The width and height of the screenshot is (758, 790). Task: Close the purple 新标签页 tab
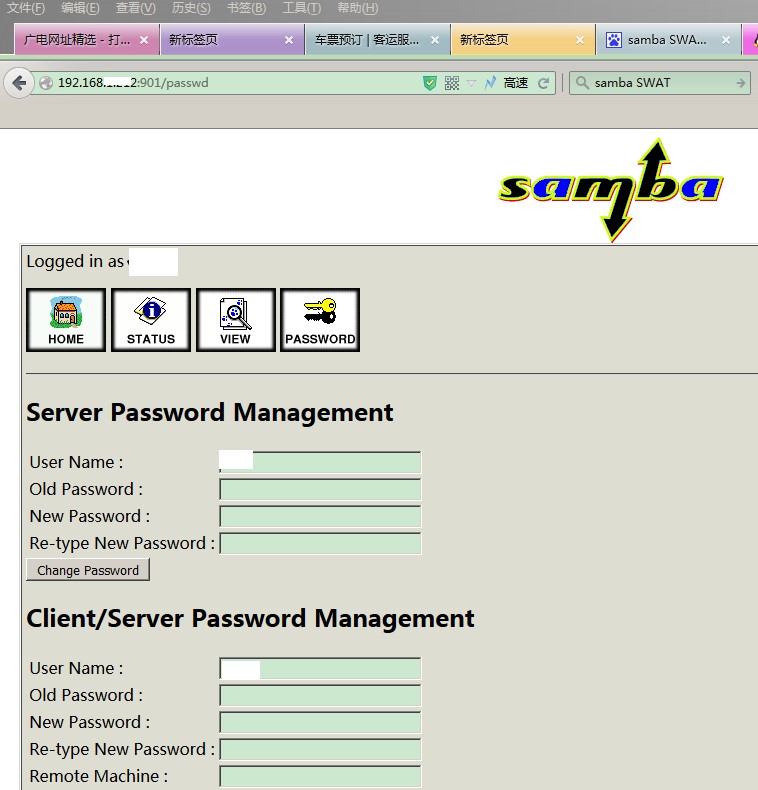click(x=289, y=40)
